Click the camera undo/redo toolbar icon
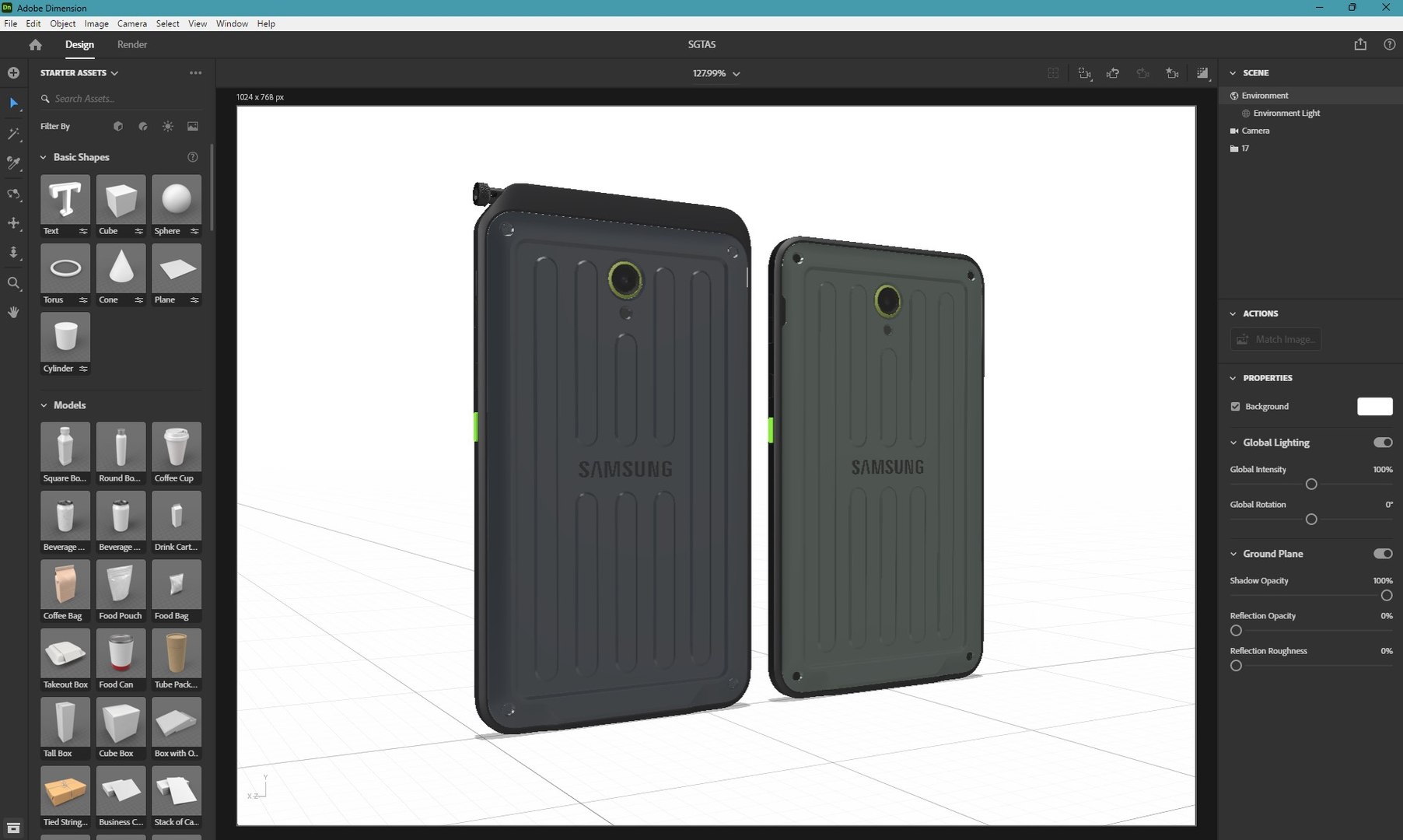 coord(1113,73)
